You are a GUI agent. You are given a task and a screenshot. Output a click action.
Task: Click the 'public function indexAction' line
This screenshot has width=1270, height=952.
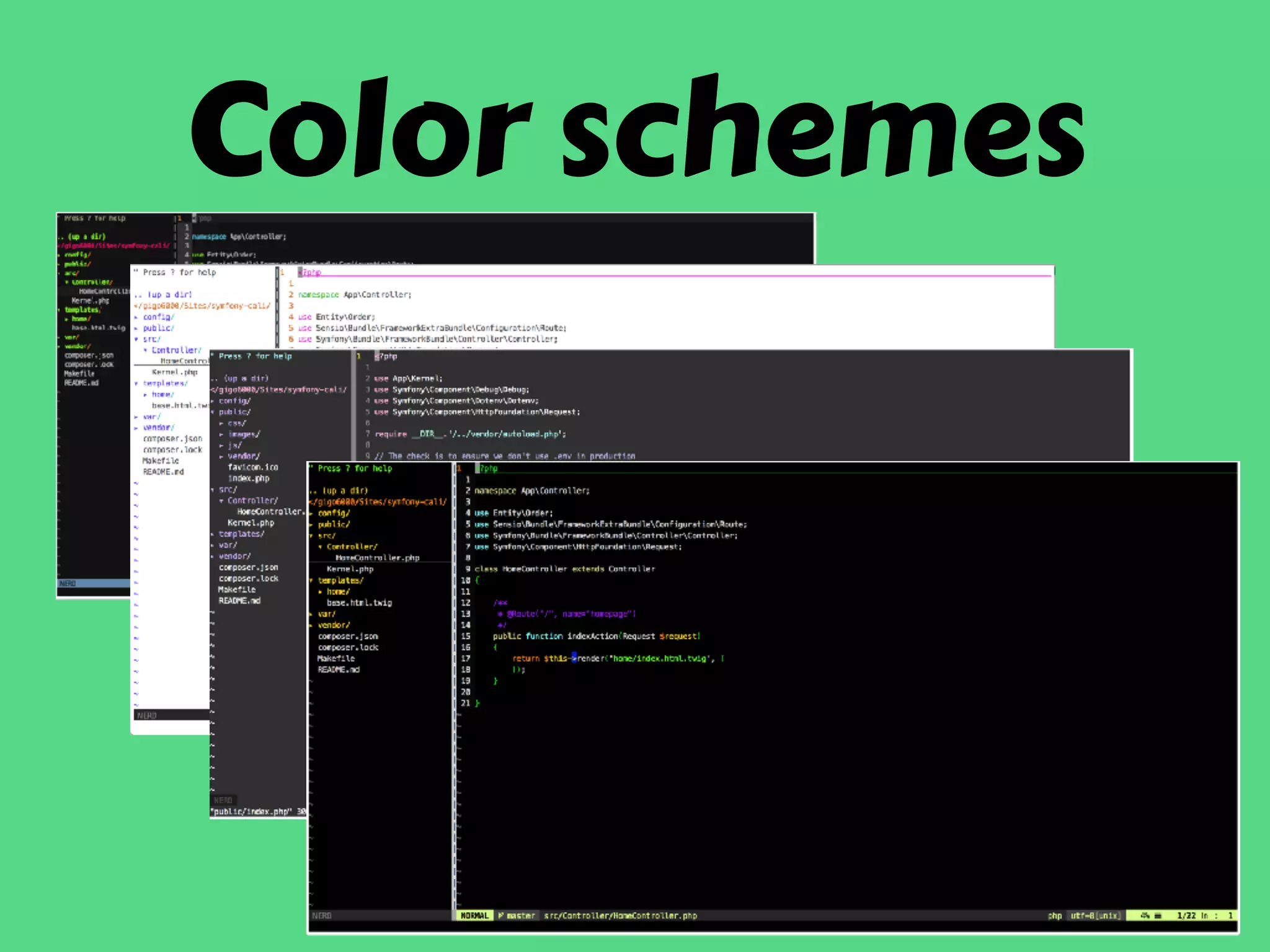click(597, 637)
